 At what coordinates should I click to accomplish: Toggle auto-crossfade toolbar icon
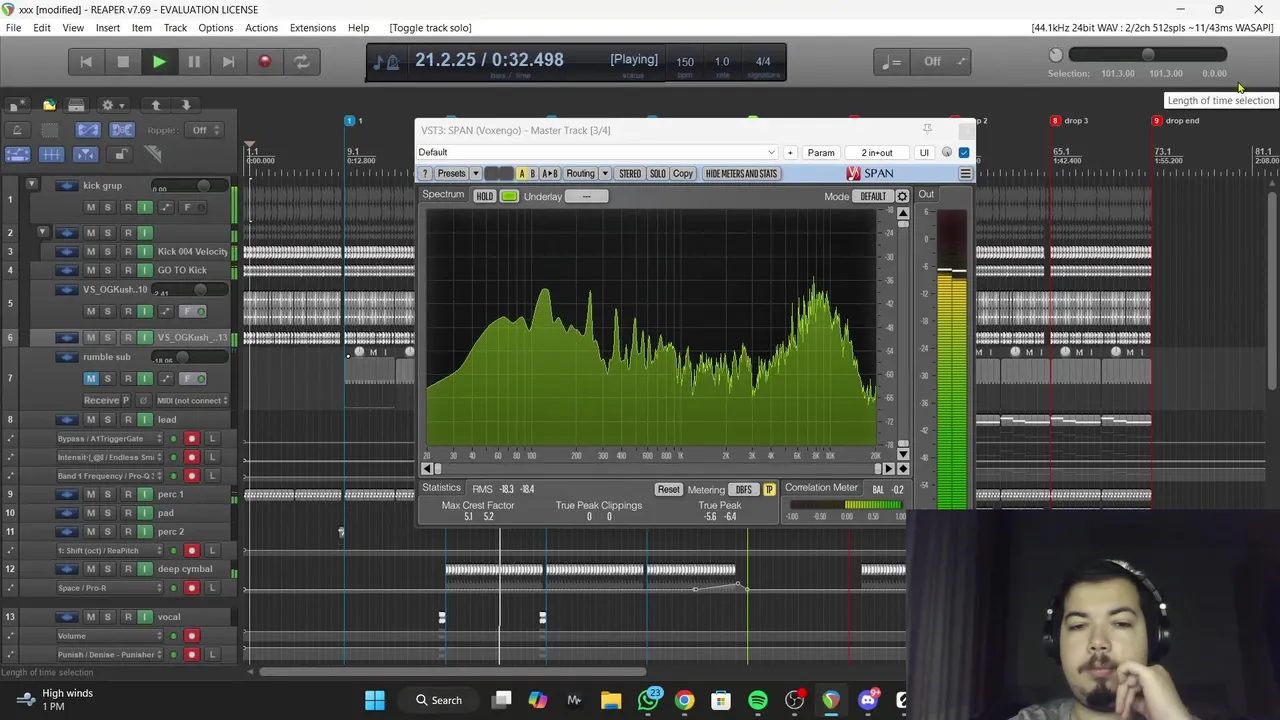pos(88,130)
